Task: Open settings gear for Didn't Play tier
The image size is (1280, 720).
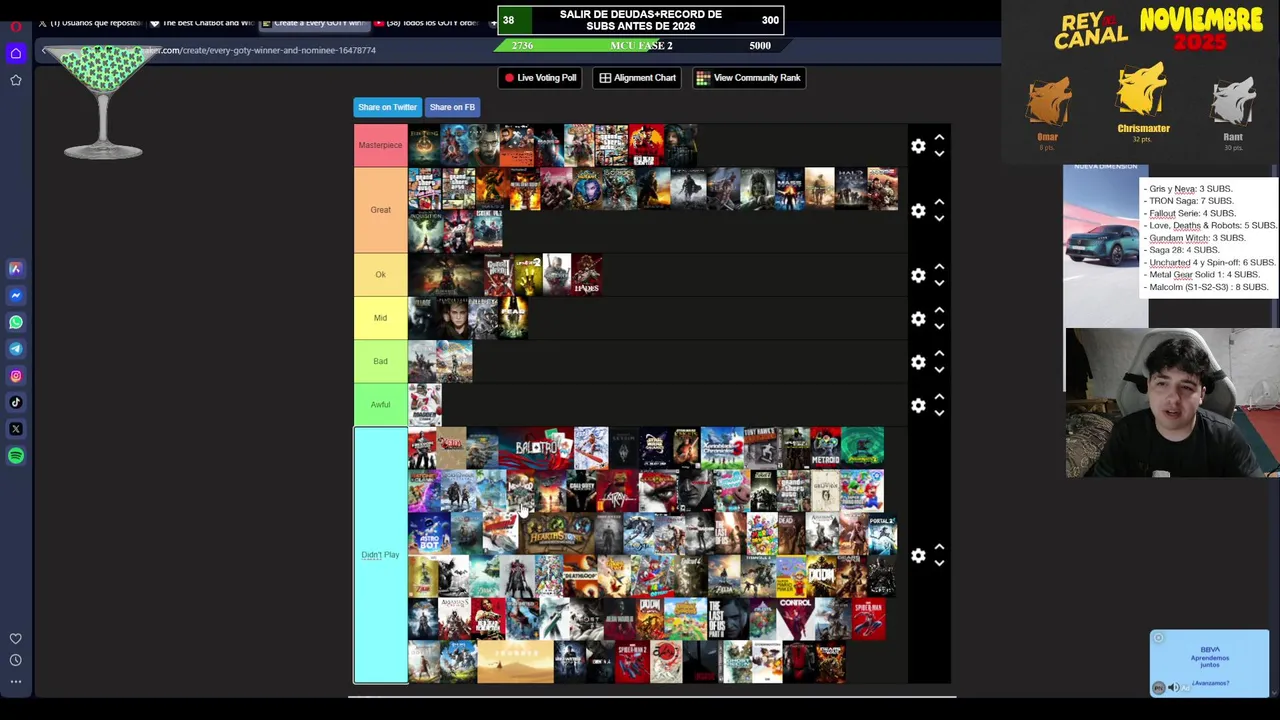Action: [x=918, y=555]
